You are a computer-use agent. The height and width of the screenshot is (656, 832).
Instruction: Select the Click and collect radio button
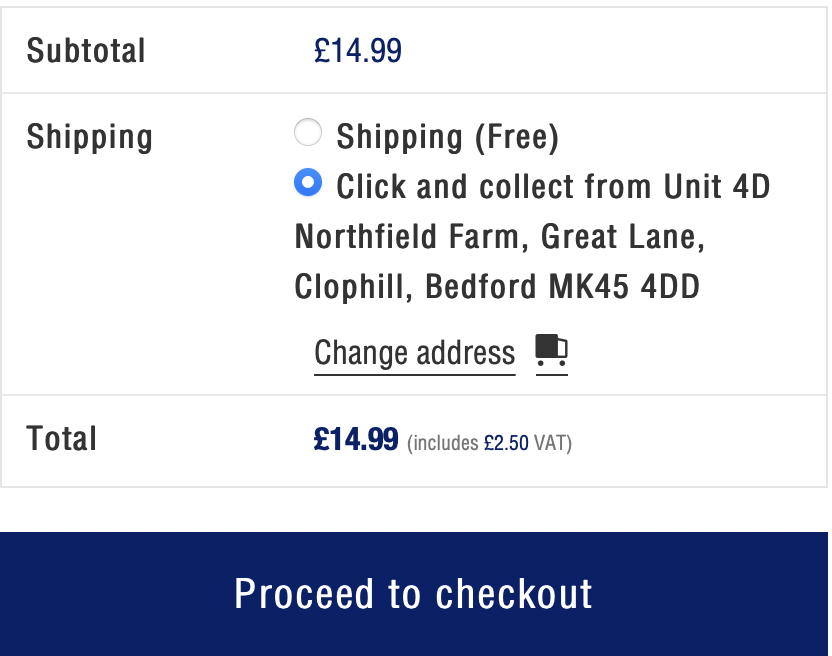tap(308, 182)
